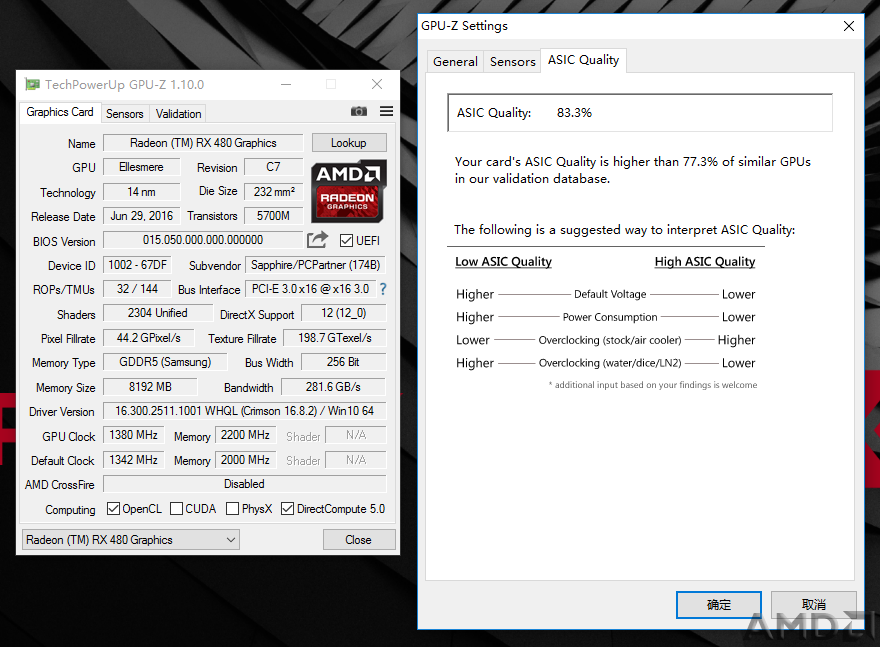Click the High ASIC Quality heading
This screenshot has width=880, height=647.
click(x=705, y=261)
